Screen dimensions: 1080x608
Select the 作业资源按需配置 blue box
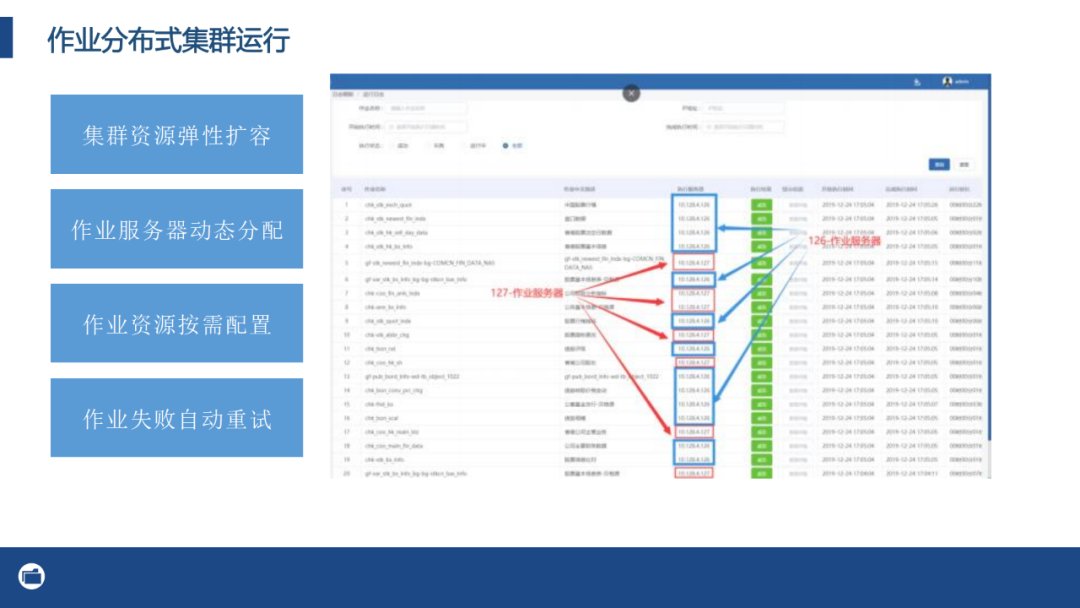176,323
